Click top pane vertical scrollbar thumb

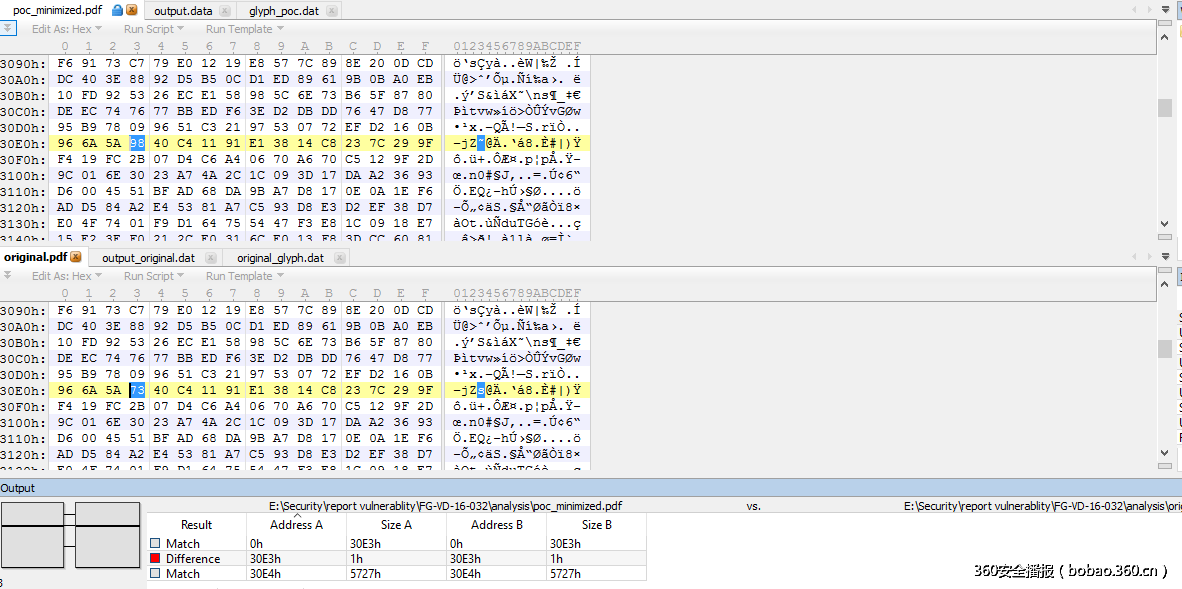[x=1164, y=108]
